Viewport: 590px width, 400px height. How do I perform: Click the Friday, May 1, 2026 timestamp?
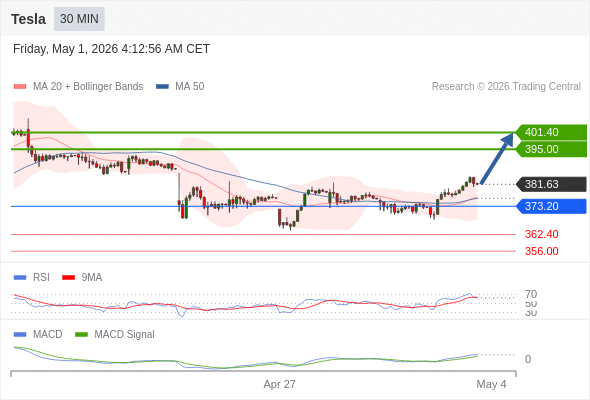(111, 49)
